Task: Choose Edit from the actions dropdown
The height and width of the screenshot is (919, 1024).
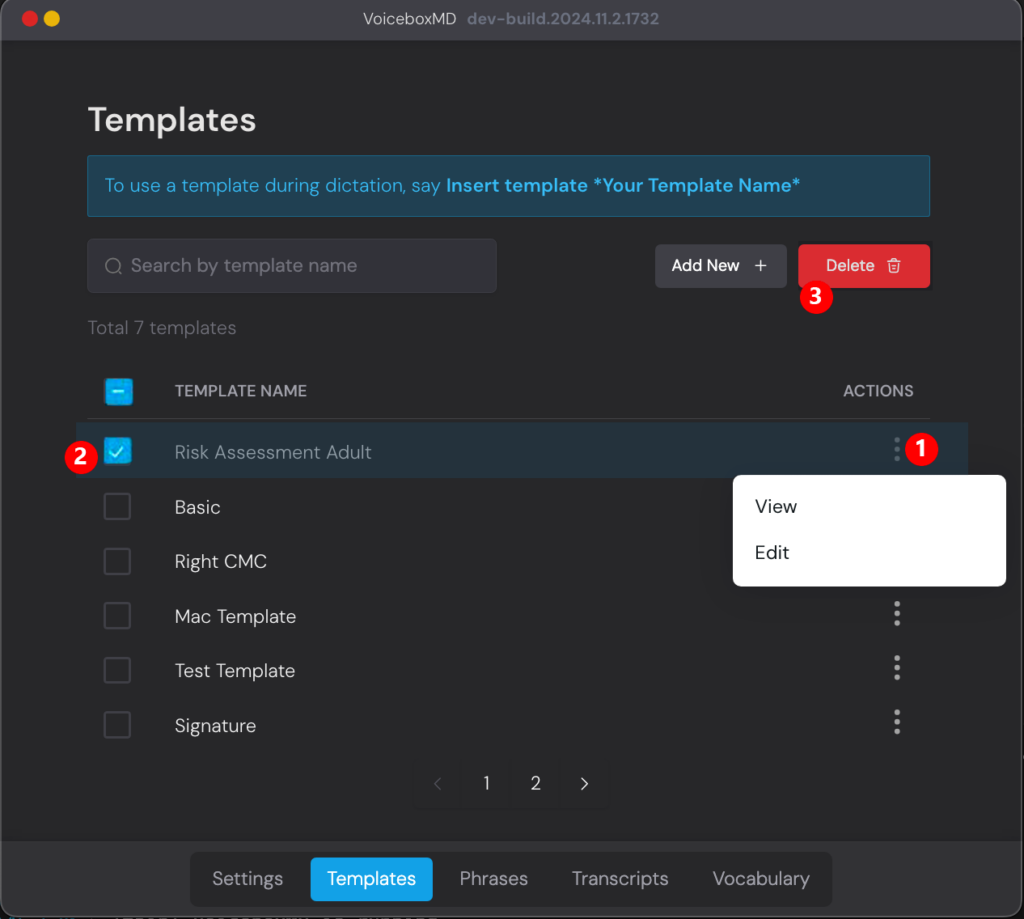Action: point(772,552)
